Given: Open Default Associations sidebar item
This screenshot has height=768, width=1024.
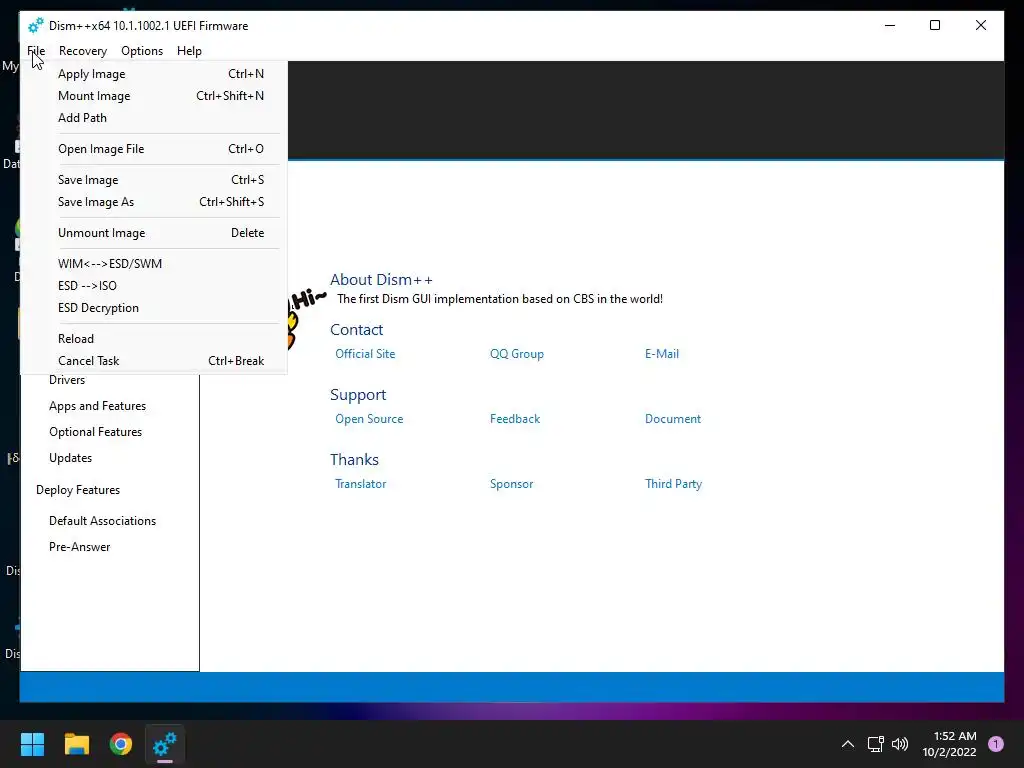Looking at the screenshot, I should [x=103, y=521].
